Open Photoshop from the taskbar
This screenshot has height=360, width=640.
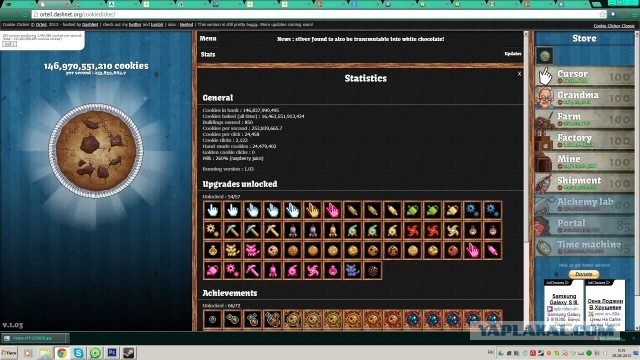(x=112, y=353)
